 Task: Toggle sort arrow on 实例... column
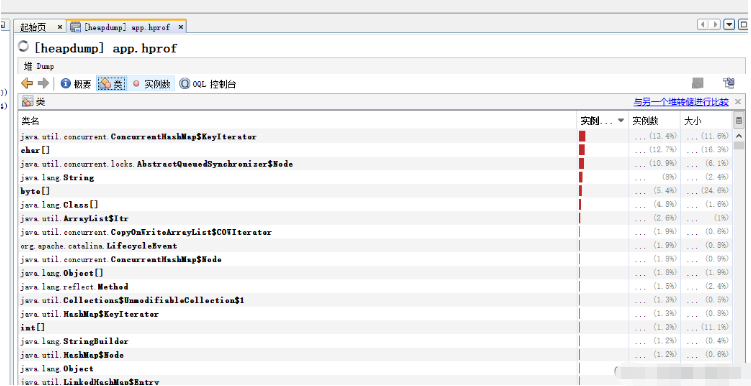pos(621,121)
